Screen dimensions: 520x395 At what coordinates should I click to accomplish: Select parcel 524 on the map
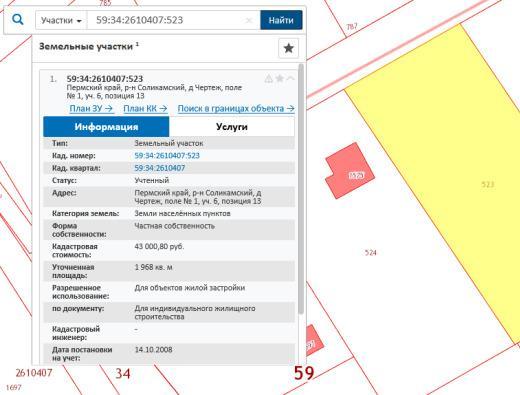[x=371, y=252]
